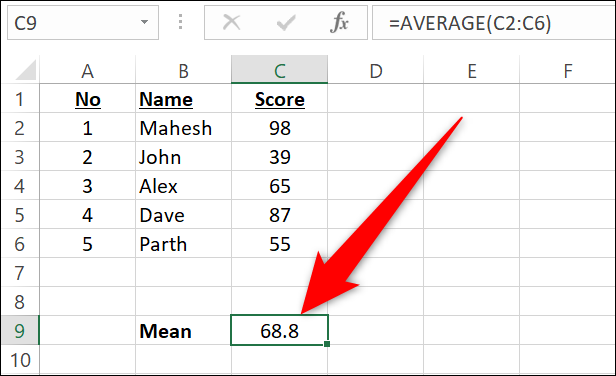The image size is (616, 376).
Task: Select the cell containing Dave
Action: [183, 215]
